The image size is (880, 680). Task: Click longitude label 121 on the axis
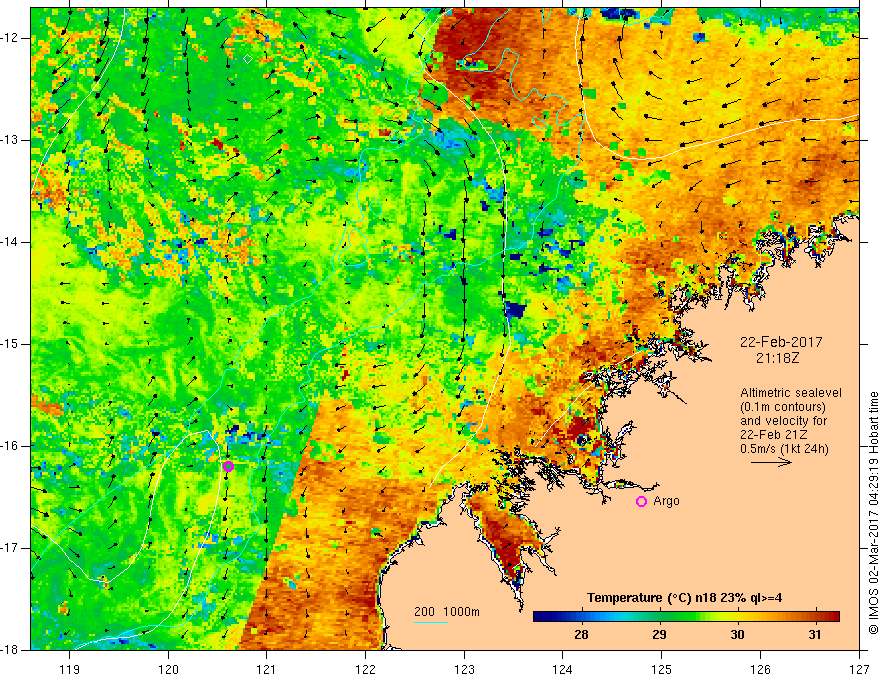267,670
